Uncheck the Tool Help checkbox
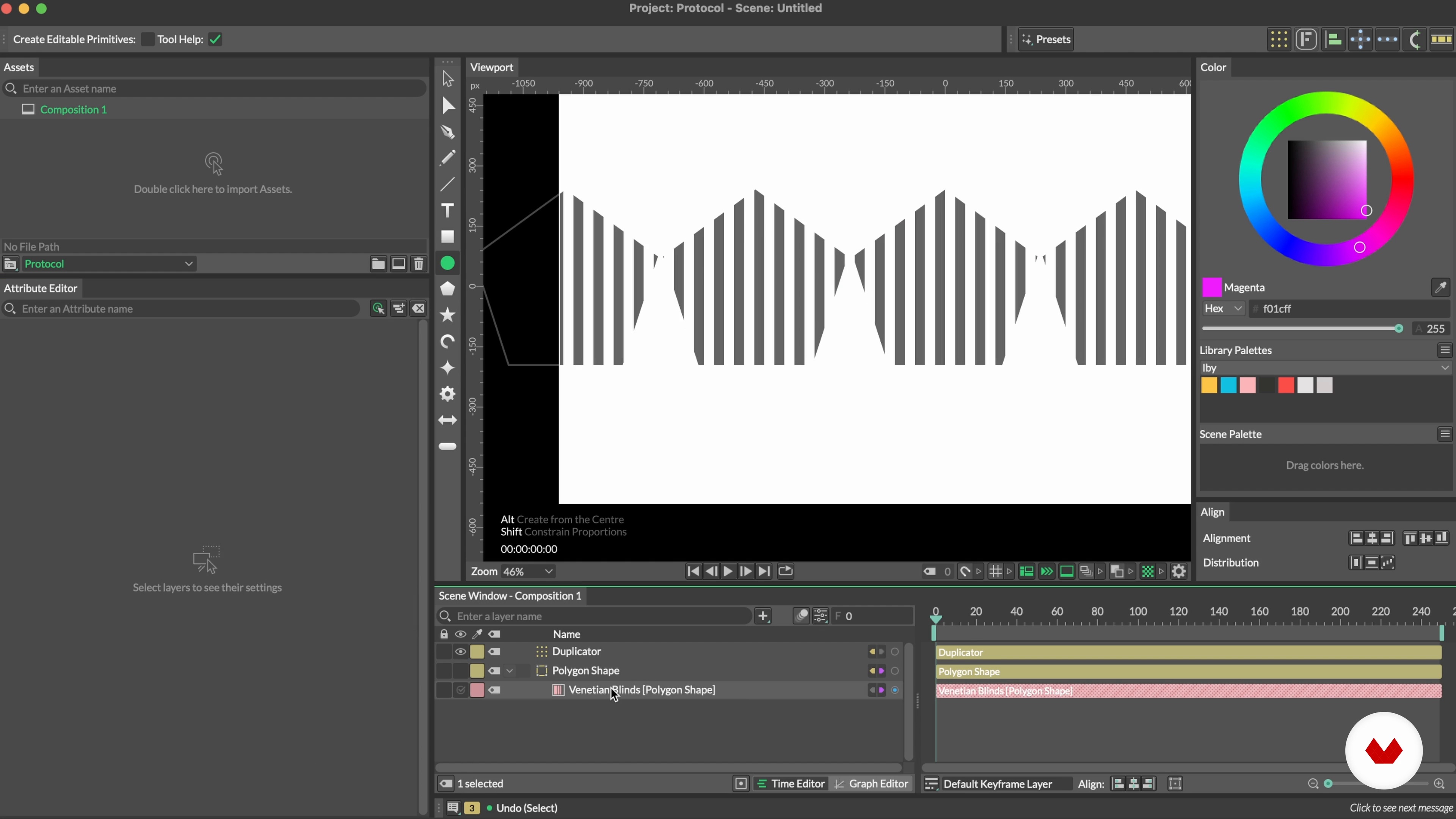 tap(215, 39)
